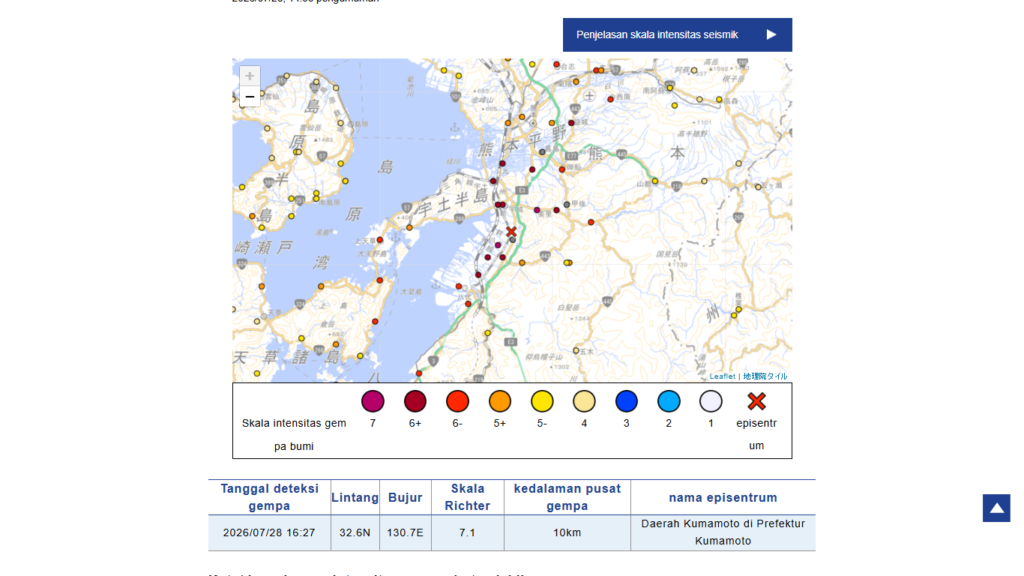Image resolution: width=1024 pixels, height=576 pixels.
Task: Click intensity 2 light blue legend circle
Action: point(669,401)
